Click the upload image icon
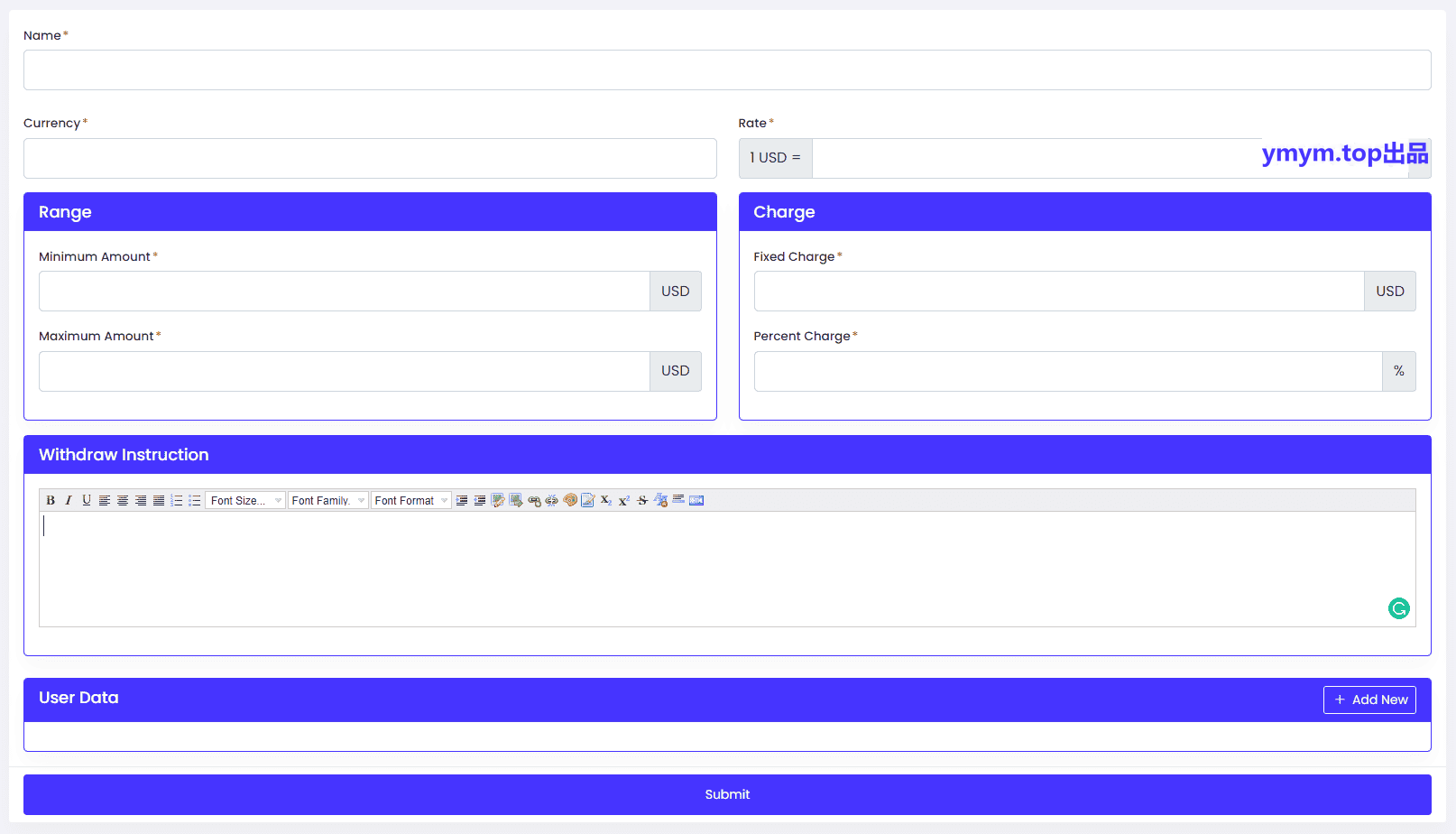The image size is (1456, 834). tap(516, 500)
